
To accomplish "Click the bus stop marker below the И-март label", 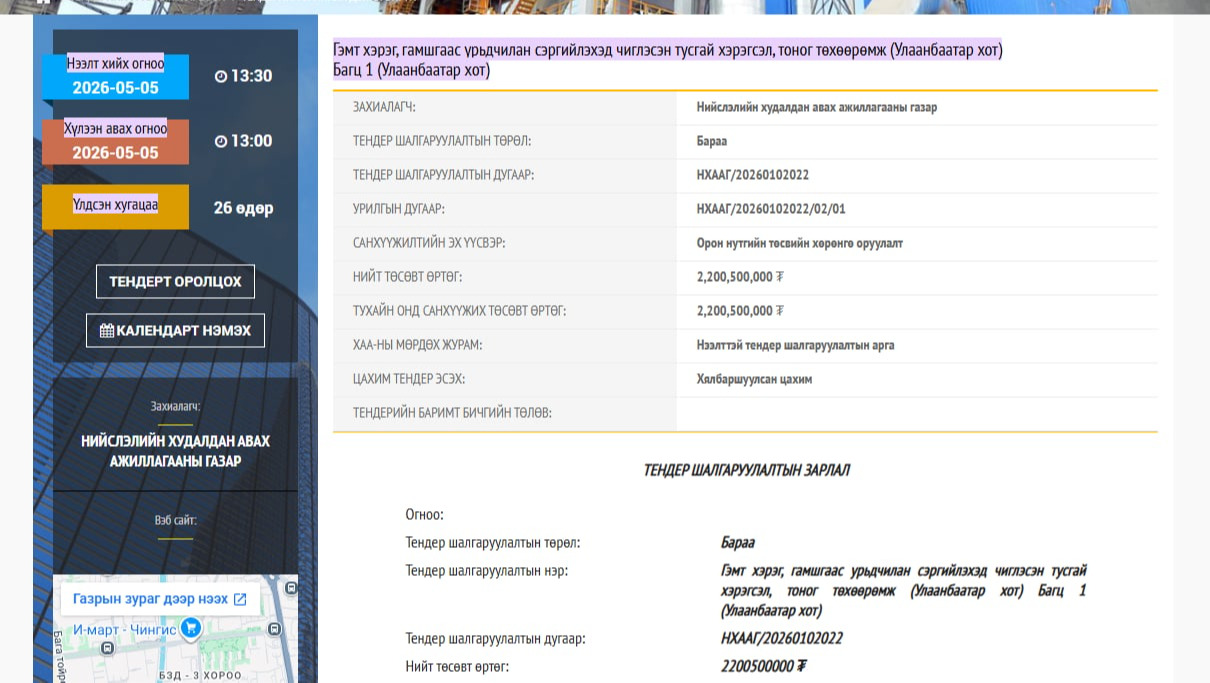I will (x=108, y=648).
